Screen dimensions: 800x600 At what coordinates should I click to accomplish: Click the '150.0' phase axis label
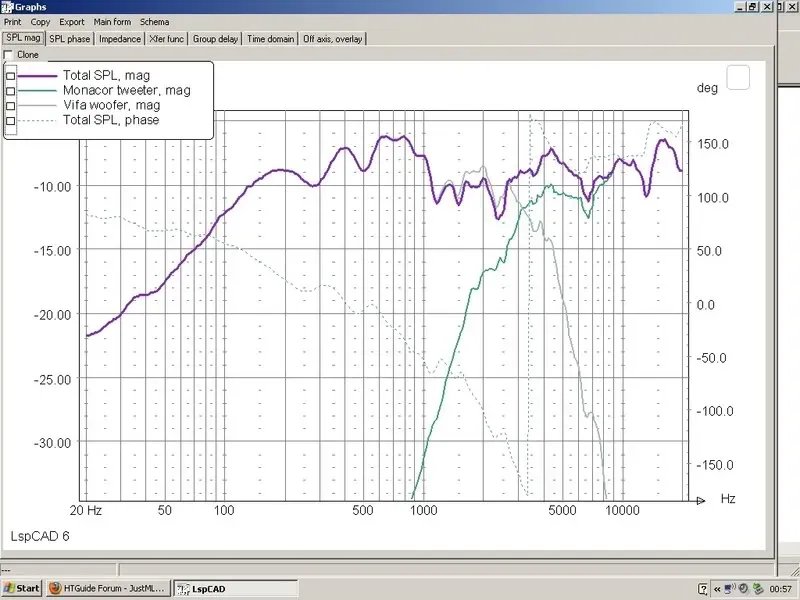(713, 144)
